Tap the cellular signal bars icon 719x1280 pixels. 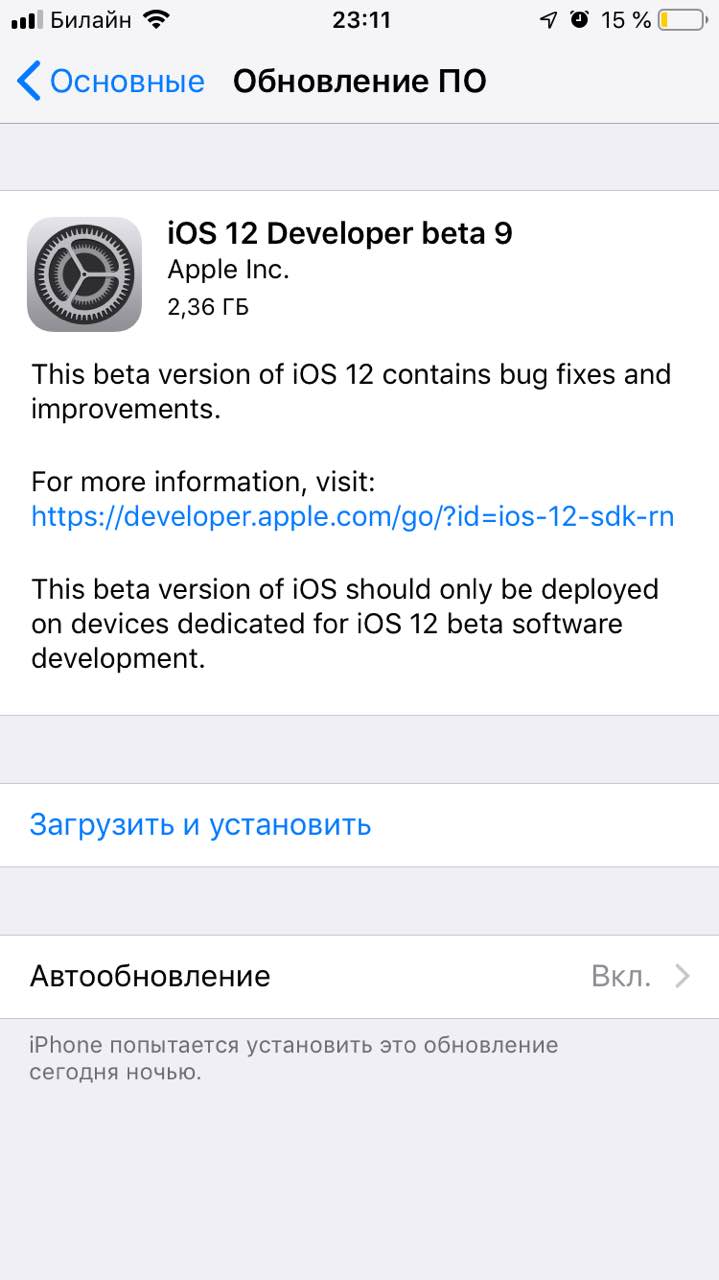pyautogui.click(x=27, y=21)
